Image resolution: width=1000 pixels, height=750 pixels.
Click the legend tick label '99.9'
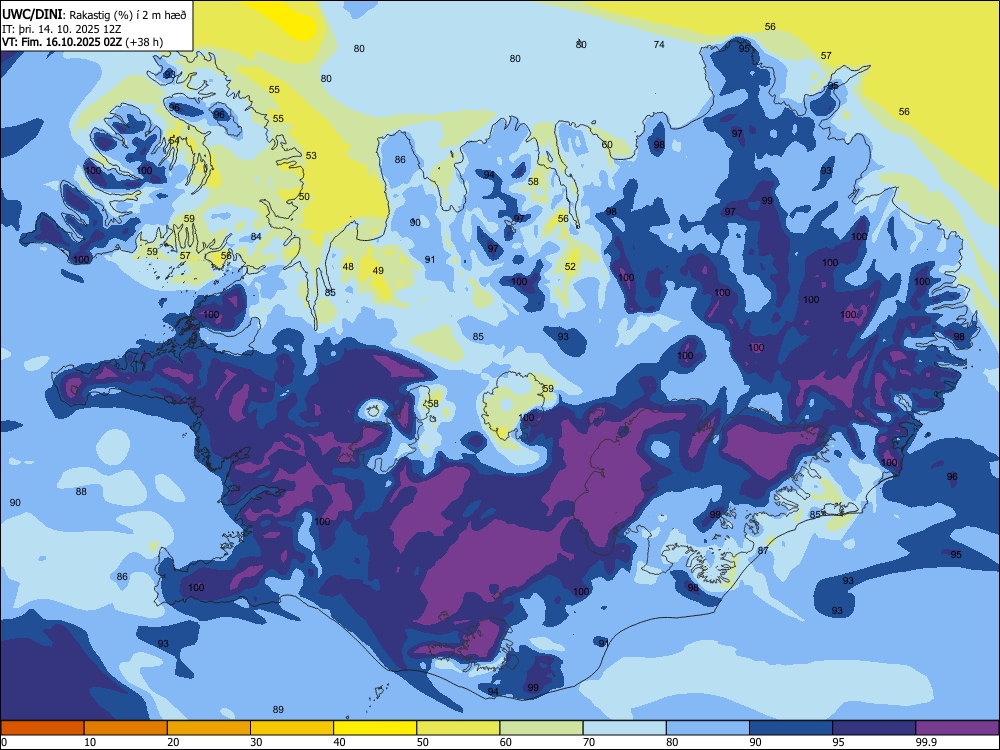click(x=926, y=742)
